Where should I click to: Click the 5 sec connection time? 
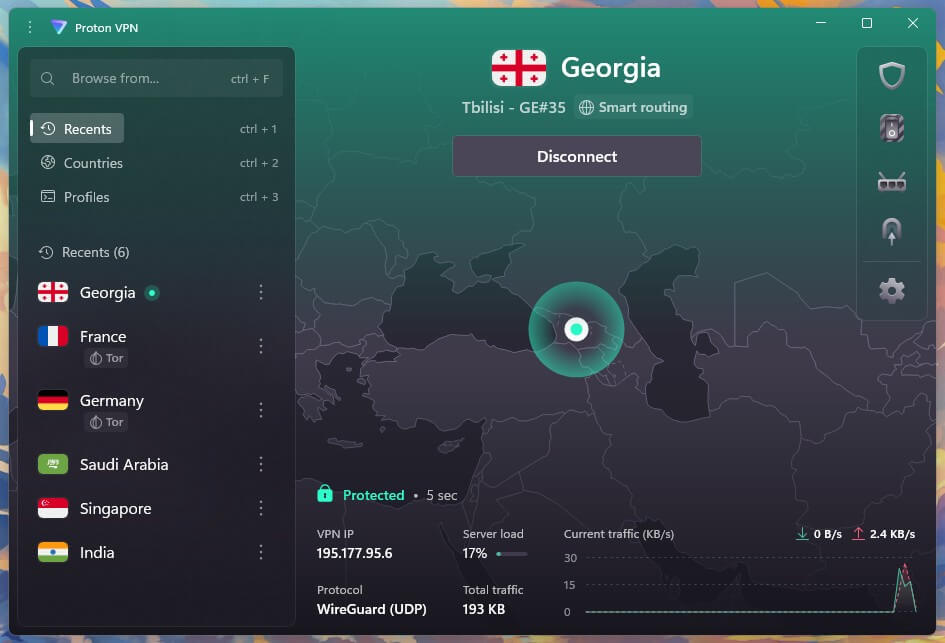(442, 495)
